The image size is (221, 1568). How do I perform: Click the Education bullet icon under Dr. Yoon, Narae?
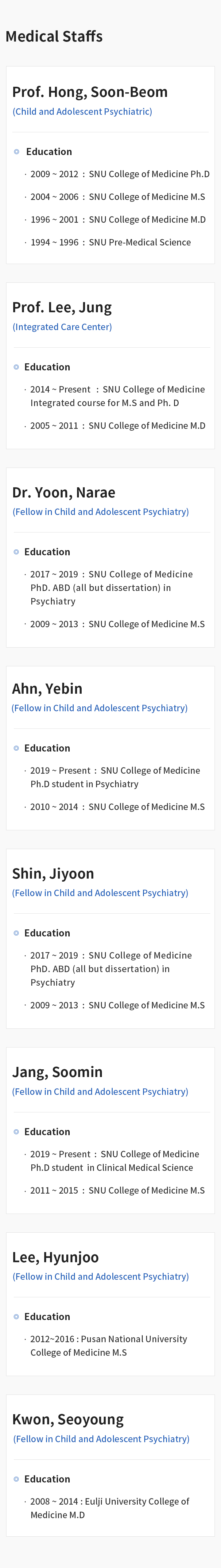[x=16, y=552]
